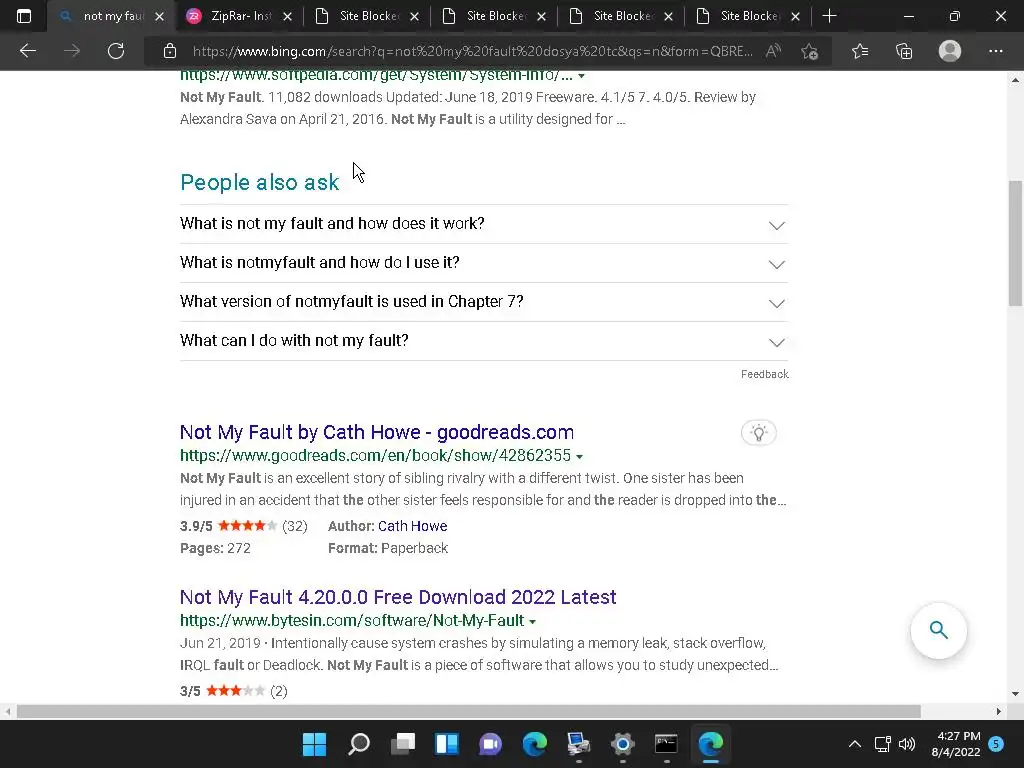Open 'Not My Fault by Cath Howe - goodreads.com'
1024x768 pixels.
point(377,432)
